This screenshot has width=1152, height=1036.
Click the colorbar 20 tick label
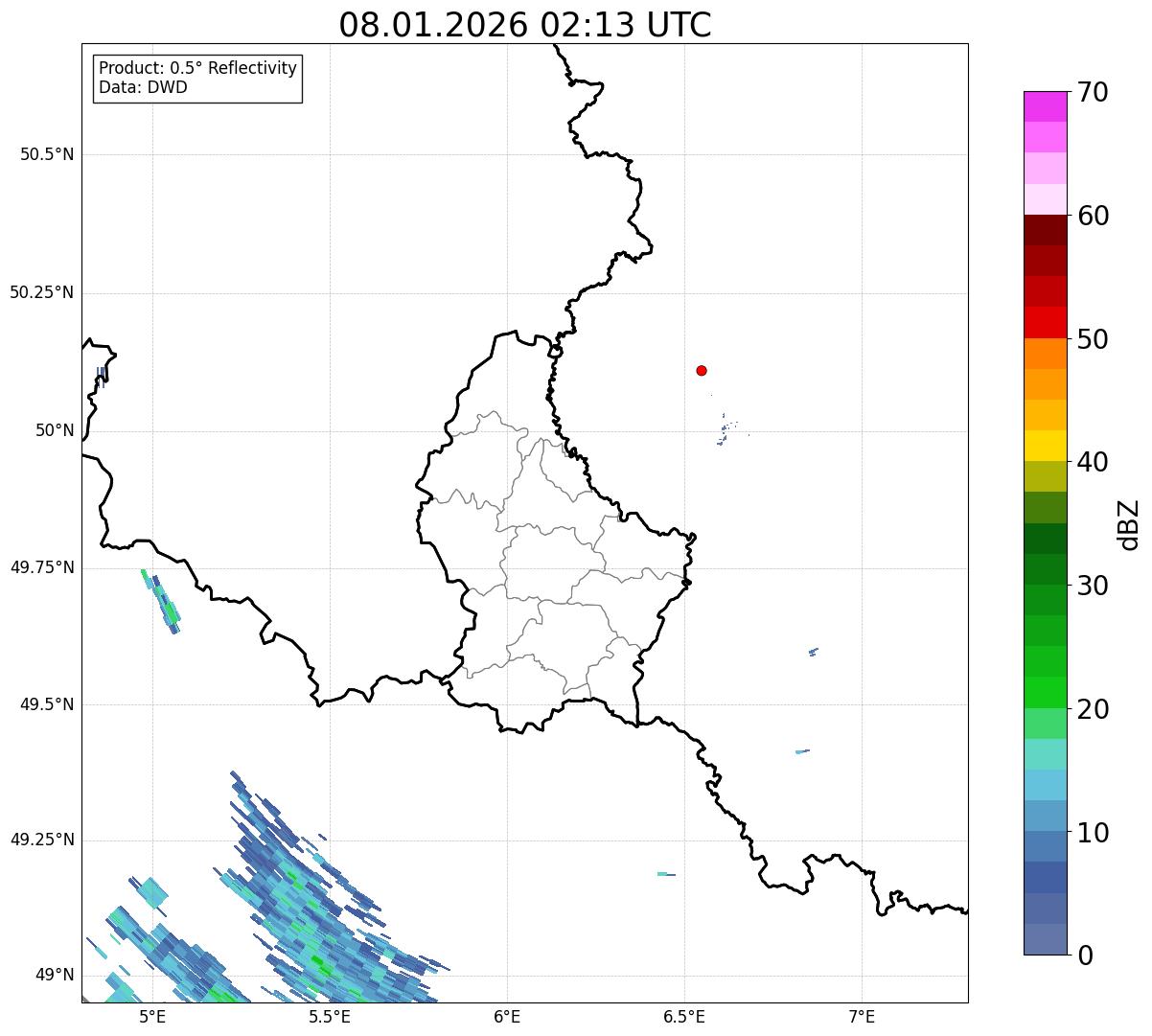1093,709
